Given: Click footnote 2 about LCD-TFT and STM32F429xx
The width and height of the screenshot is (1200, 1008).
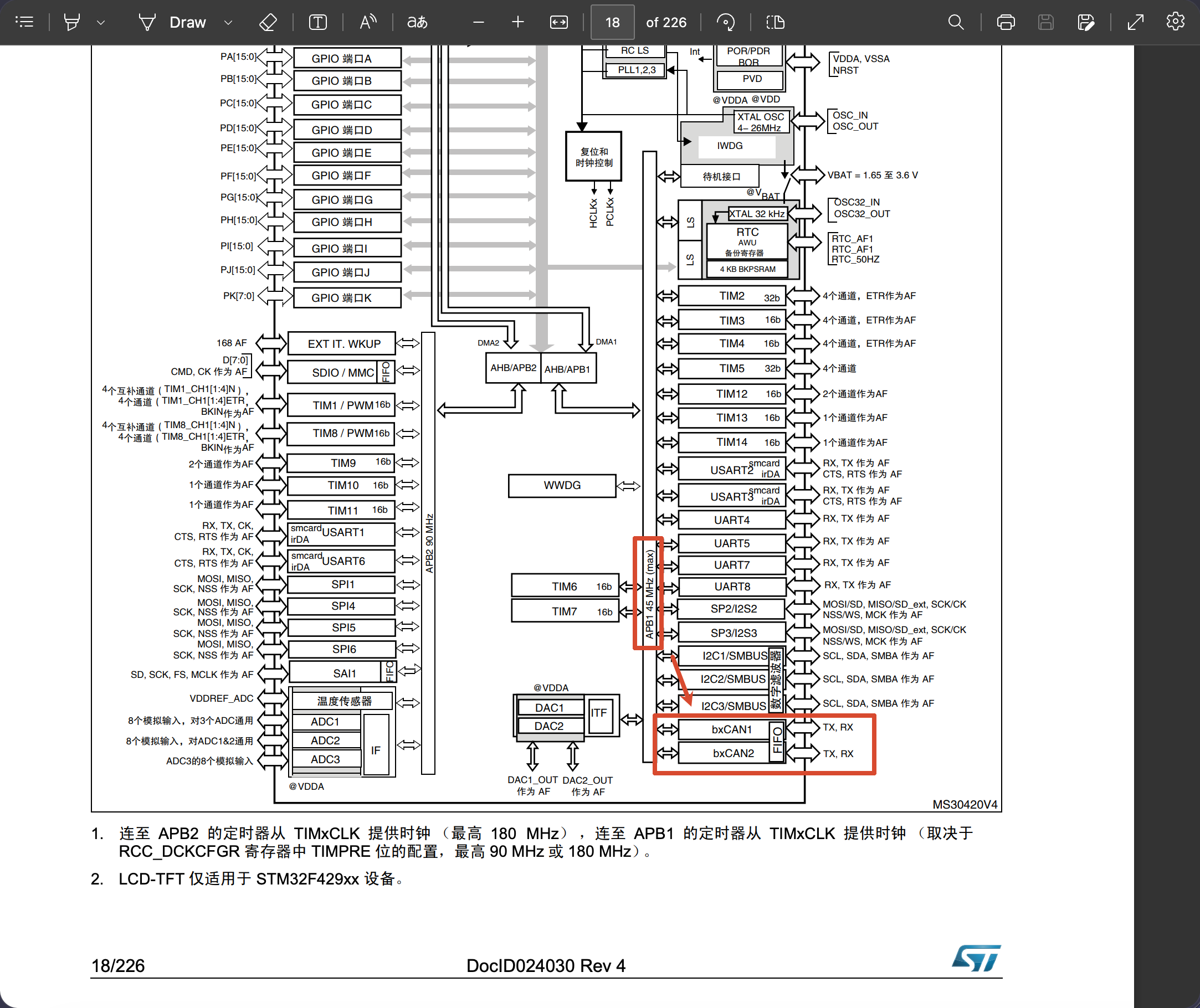Looking at the screenshot, I should tap(248, 879).
